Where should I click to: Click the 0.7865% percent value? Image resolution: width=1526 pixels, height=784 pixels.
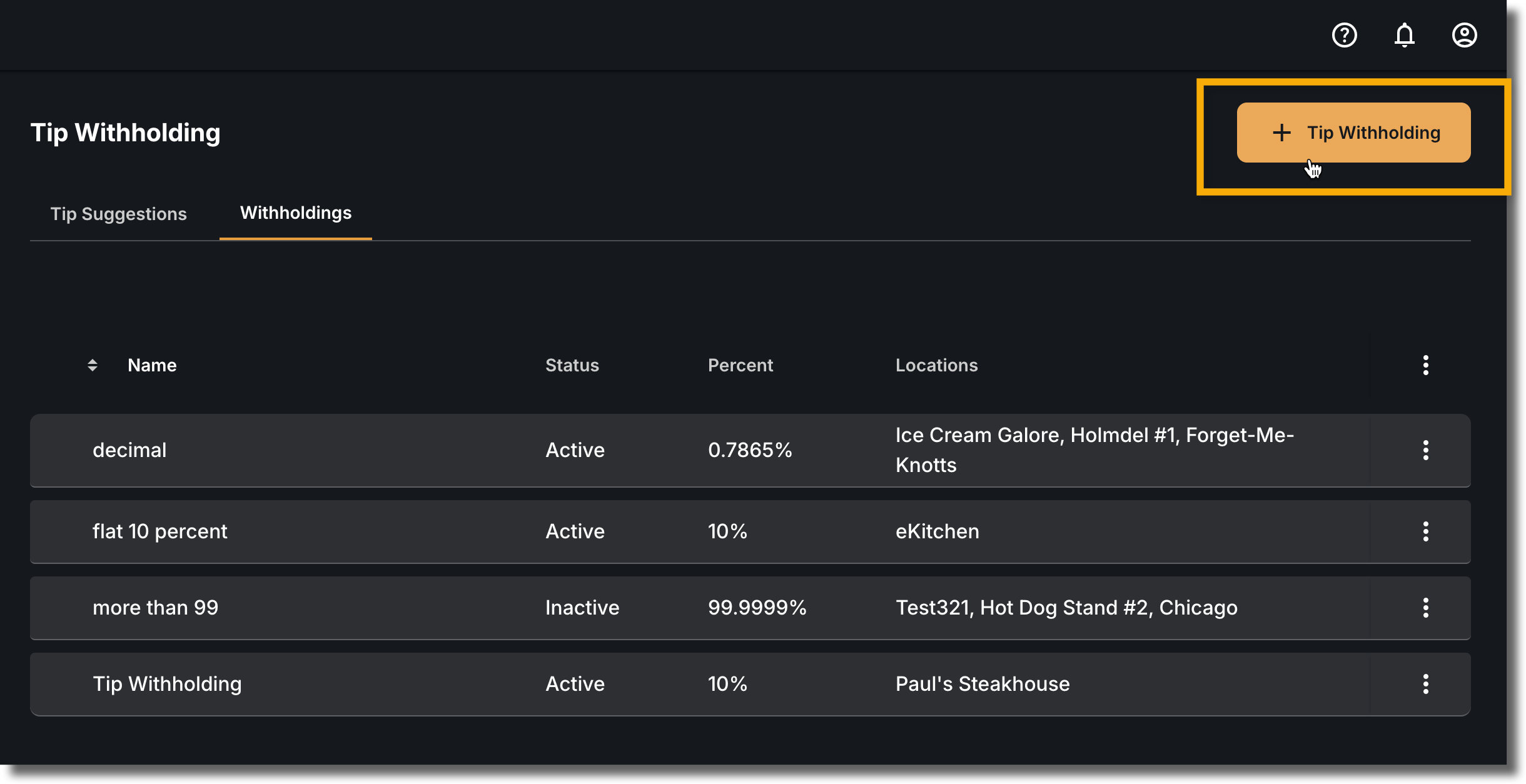750,450
